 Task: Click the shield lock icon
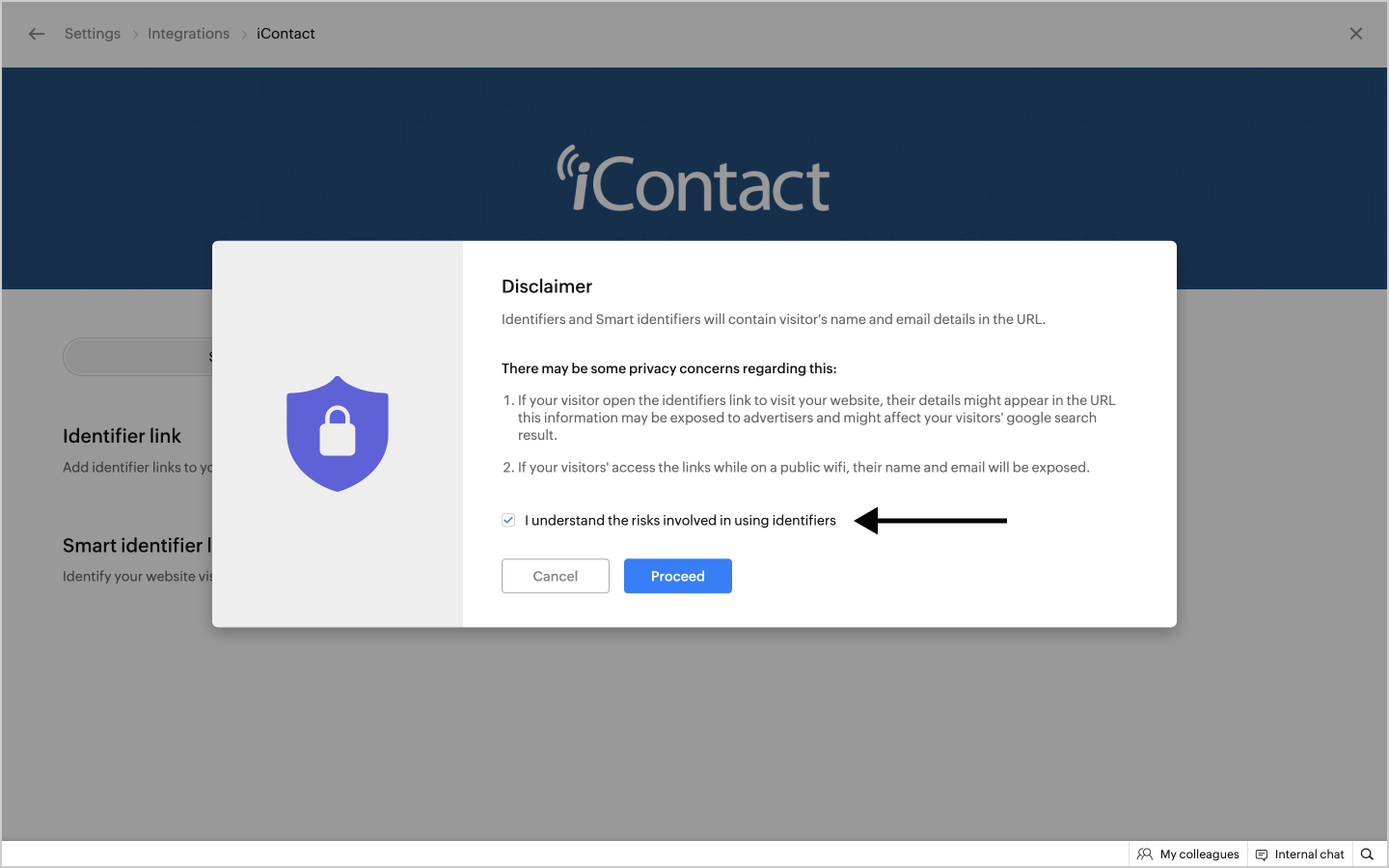pyautogui.click(x=338, y=434)
